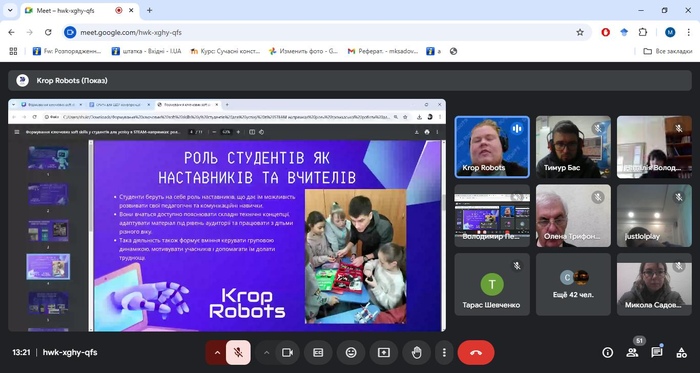Open the Все закладки bookmarks folder
This screenshot has width=700, height=373.
667,51
